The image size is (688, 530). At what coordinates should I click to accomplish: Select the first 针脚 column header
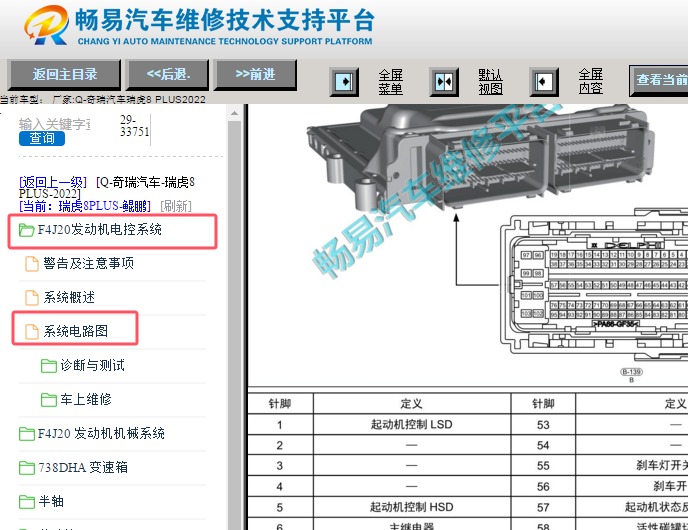pyautogui.click(x=280, y=404)
